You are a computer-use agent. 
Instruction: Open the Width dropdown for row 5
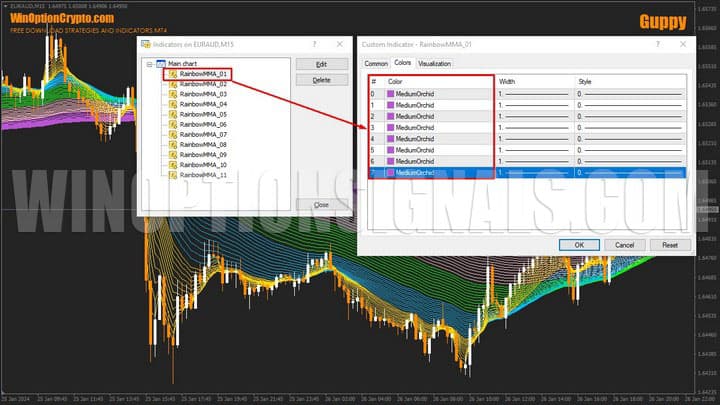(534, 150)
